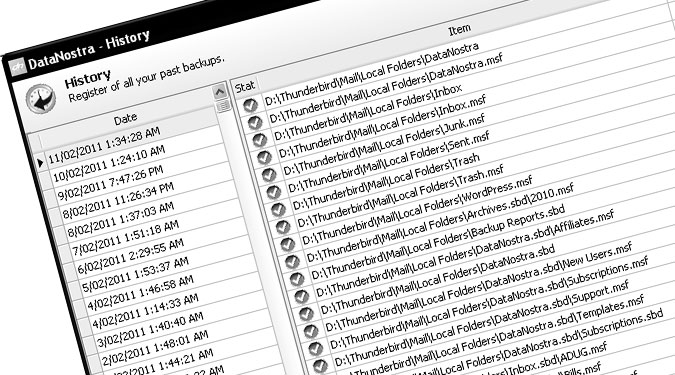The image size is (675, 375).
Task: Select backup dated 6/02/2011 2:29:55 AM
Action: coord(130,257)
